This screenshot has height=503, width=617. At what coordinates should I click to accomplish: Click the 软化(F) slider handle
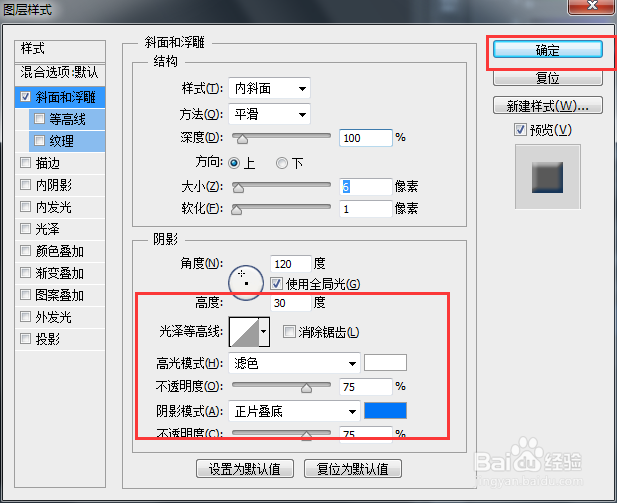click(x=236, y=210)
